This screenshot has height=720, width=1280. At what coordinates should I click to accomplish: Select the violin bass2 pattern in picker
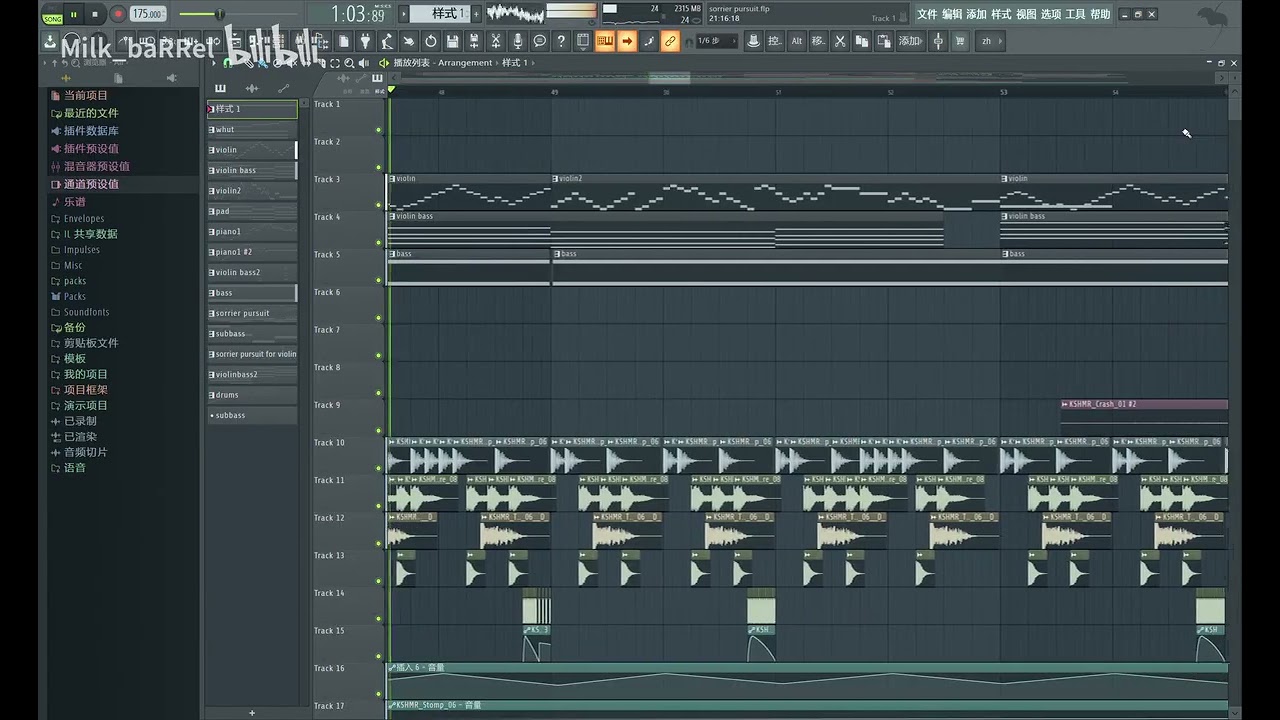pyautogui.click(x=252, y=272)
